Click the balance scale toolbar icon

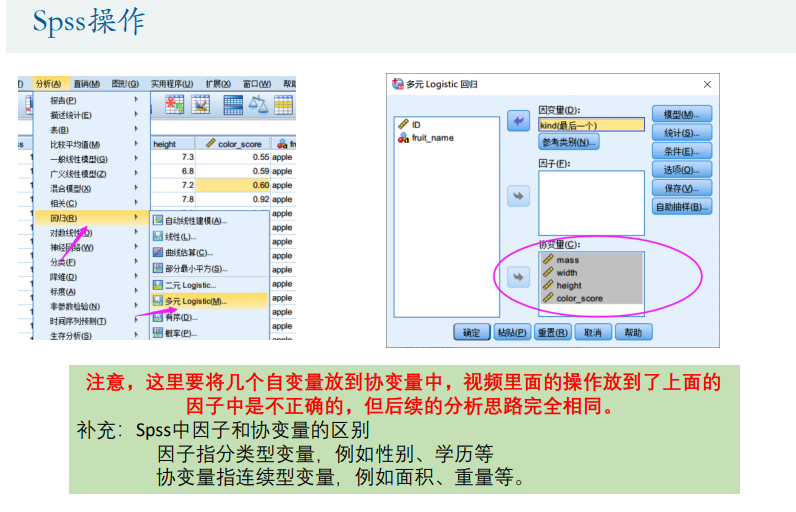259,105
